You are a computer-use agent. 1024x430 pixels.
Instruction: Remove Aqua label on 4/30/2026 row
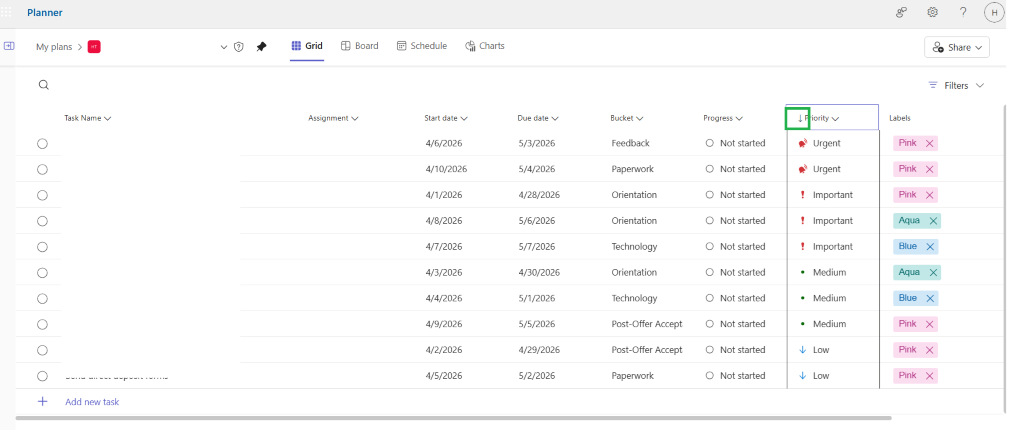(x=933, y=273)
